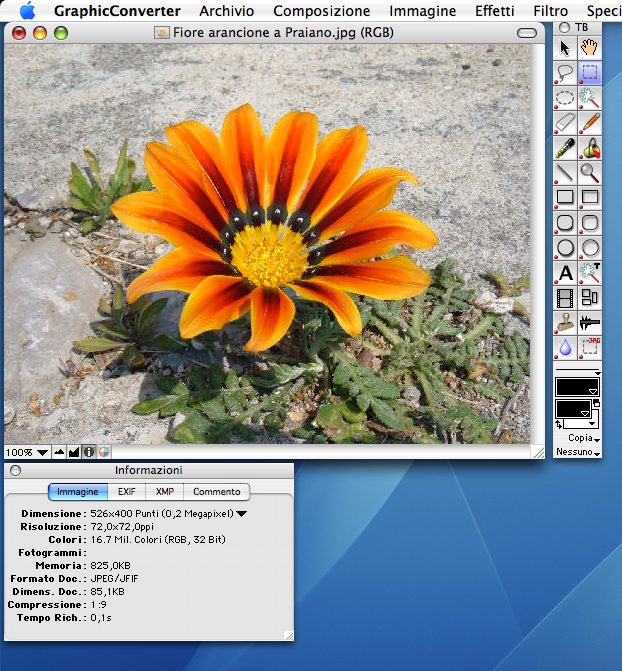
Task: Click the foreground color swatch
Action: [576, 387]
